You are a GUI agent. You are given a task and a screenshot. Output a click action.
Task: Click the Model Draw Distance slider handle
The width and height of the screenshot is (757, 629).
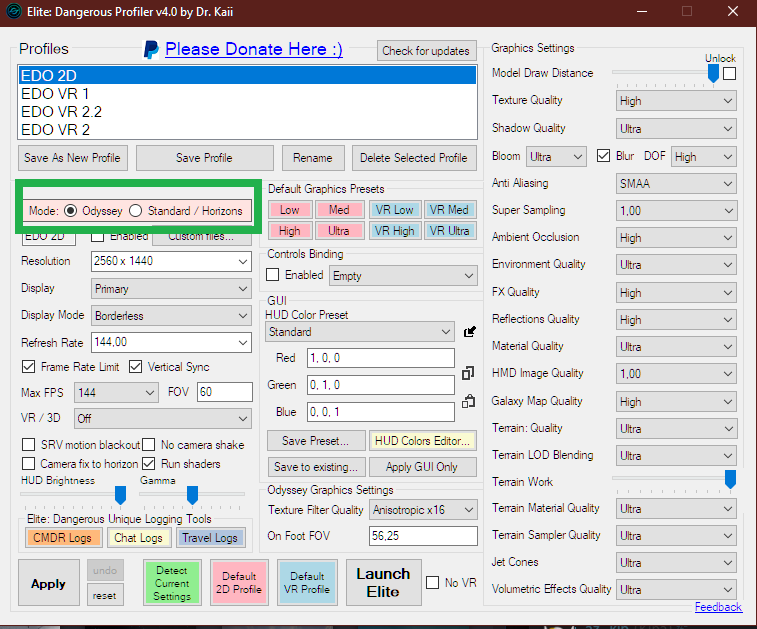pos(713,73)
